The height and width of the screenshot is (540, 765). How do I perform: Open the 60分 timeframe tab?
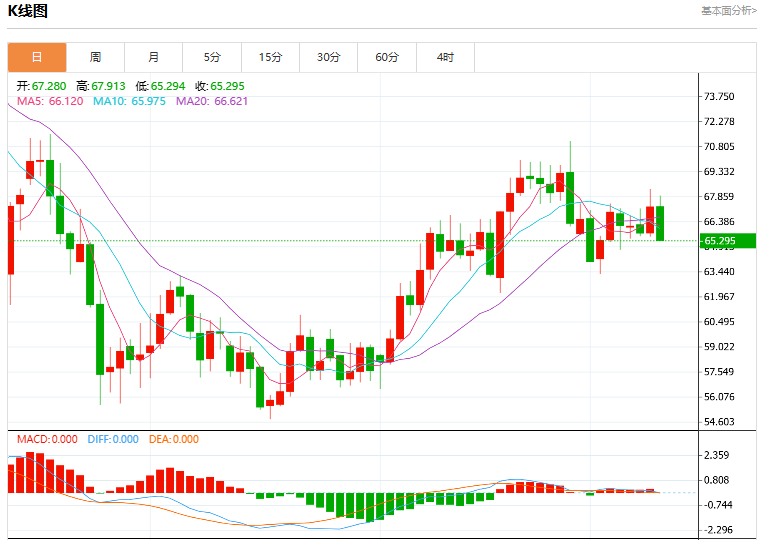pos(387,57)
